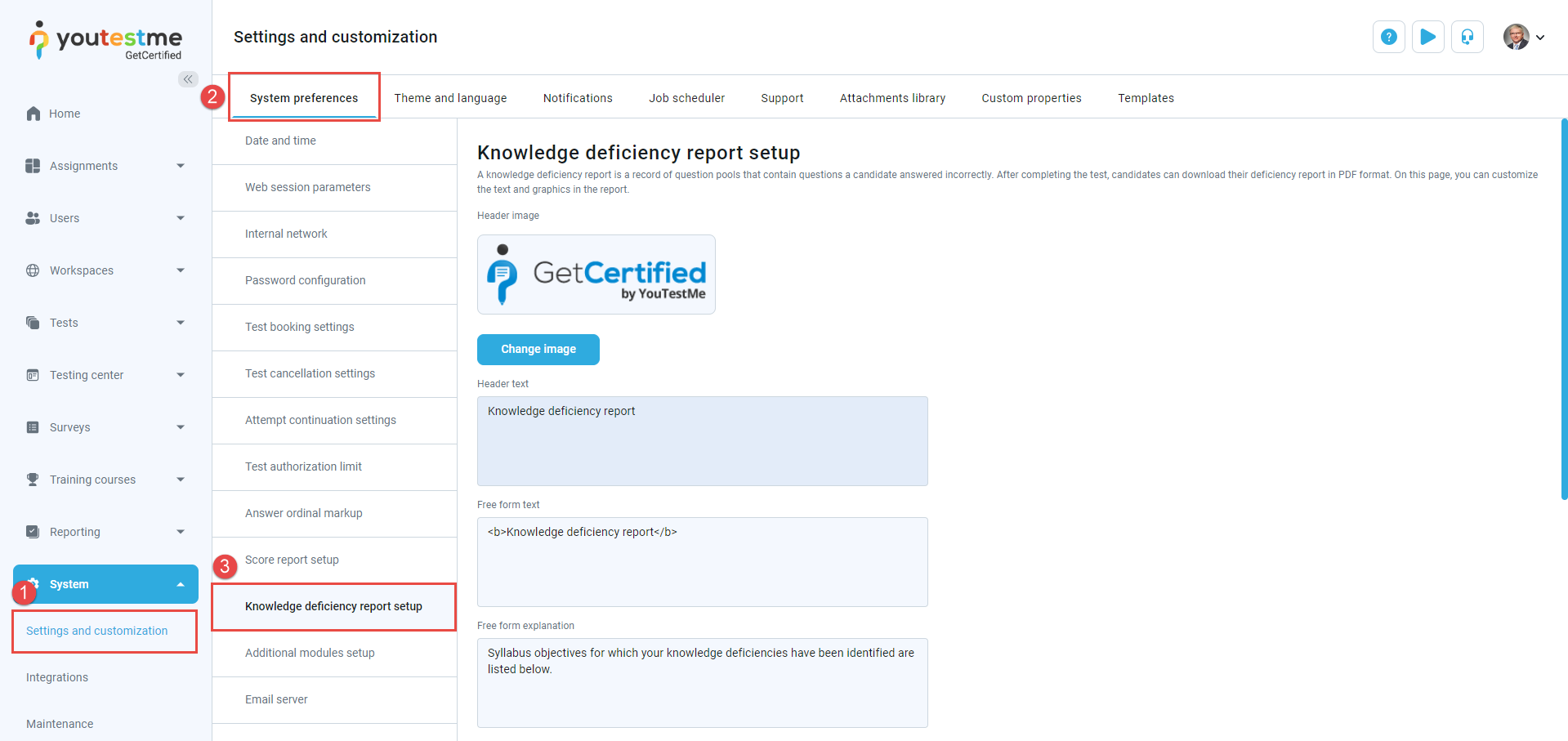Screen dimensions: 1568x741
Task: Collapse the sidebar with the double-chevron icon
Action: tap(188, 79)
